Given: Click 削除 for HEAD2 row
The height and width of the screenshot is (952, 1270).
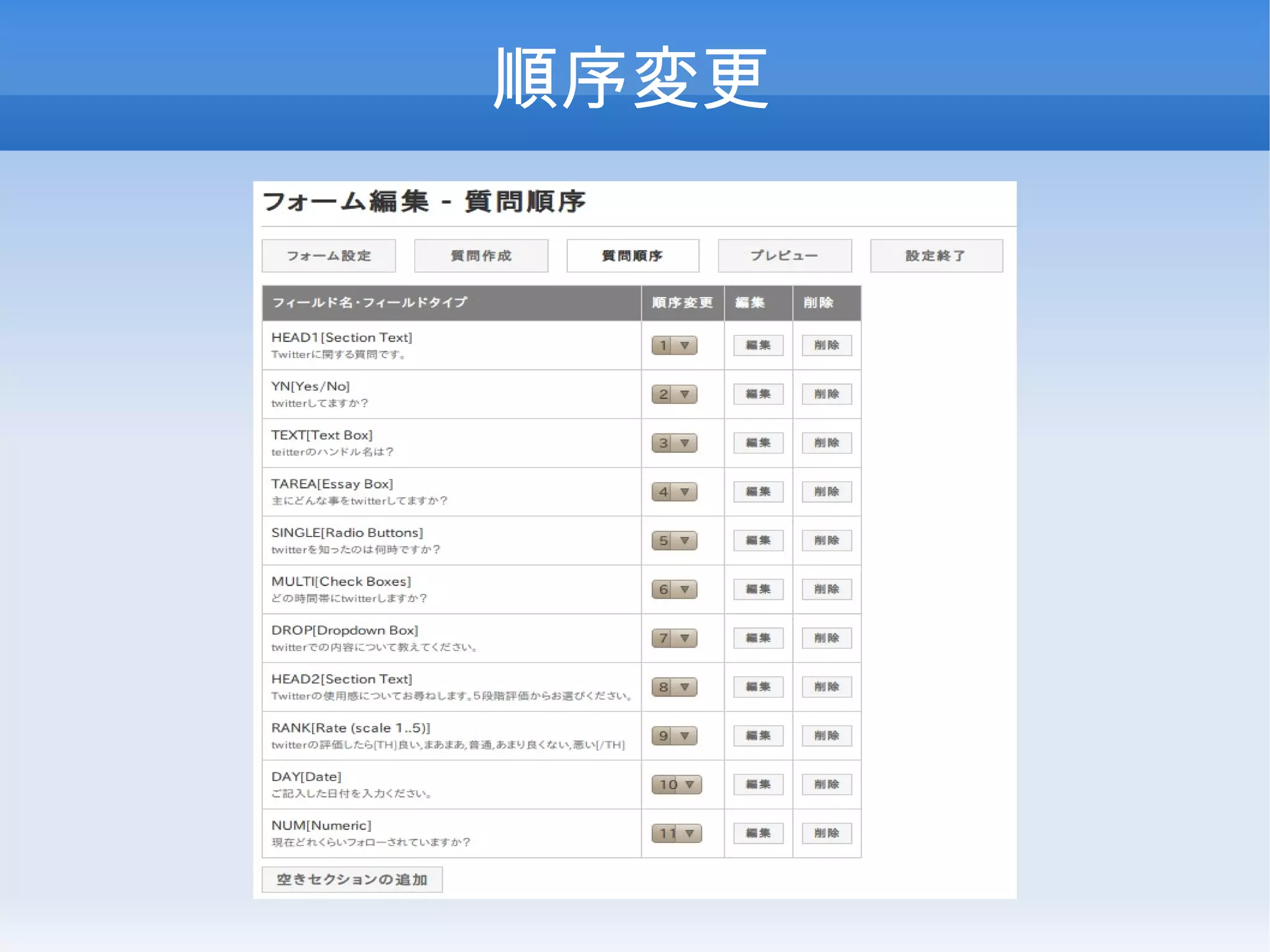Looking at the screenshot, I should [x=827, y=687].
